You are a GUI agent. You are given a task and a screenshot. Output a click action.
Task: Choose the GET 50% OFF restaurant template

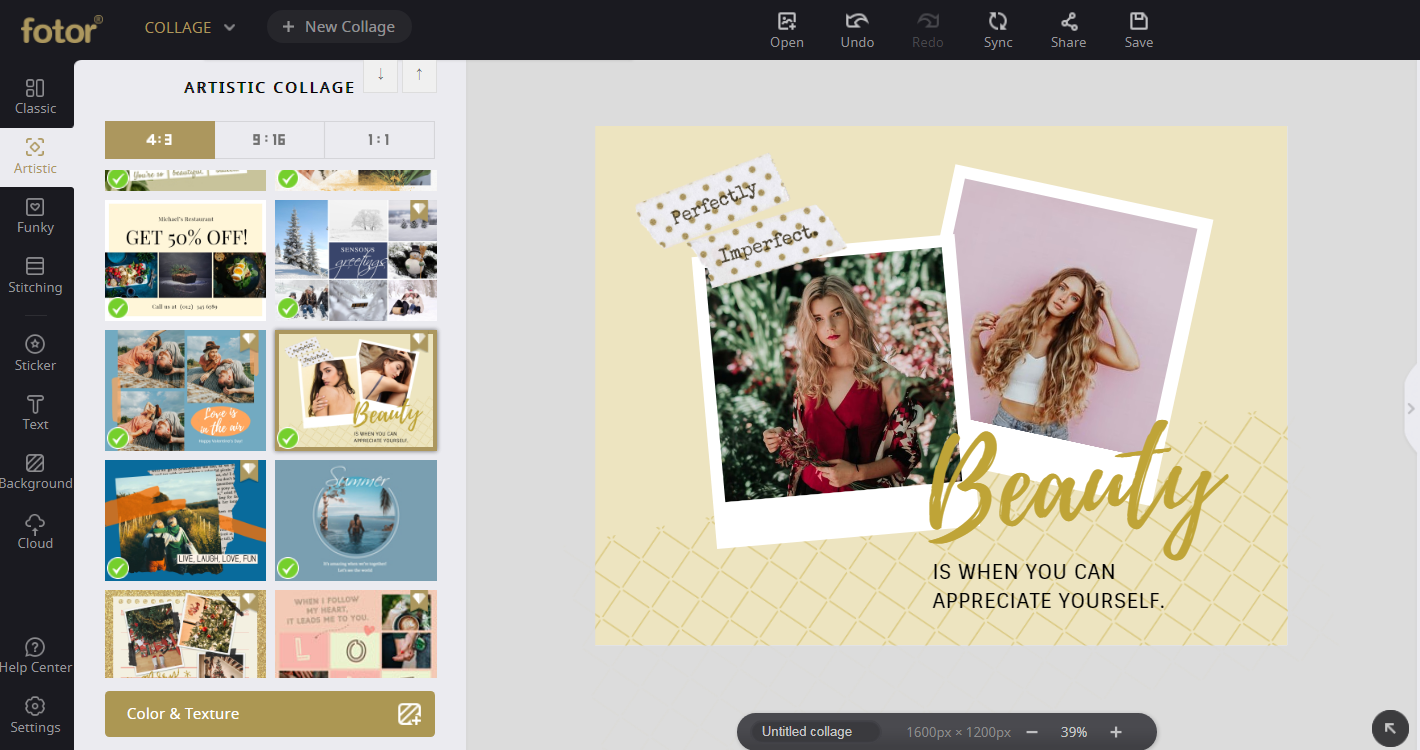point(186,260)
